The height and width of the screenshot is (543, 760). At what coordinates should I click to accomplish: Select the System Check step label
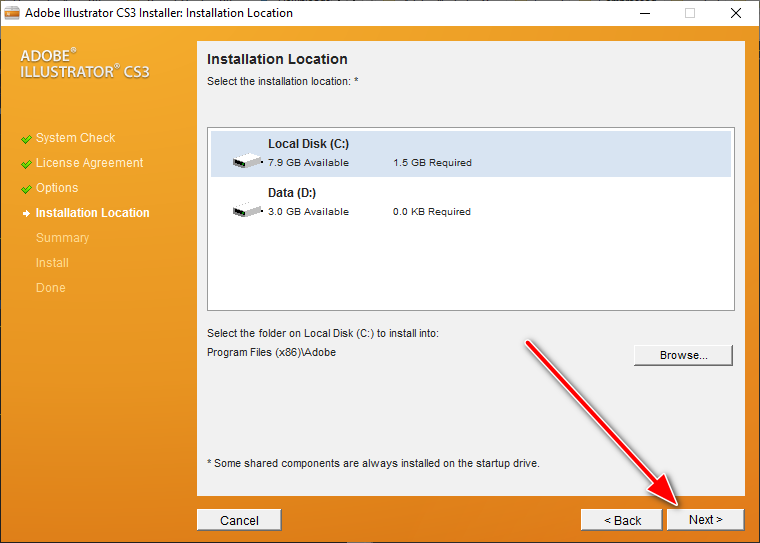coord(75,138)
